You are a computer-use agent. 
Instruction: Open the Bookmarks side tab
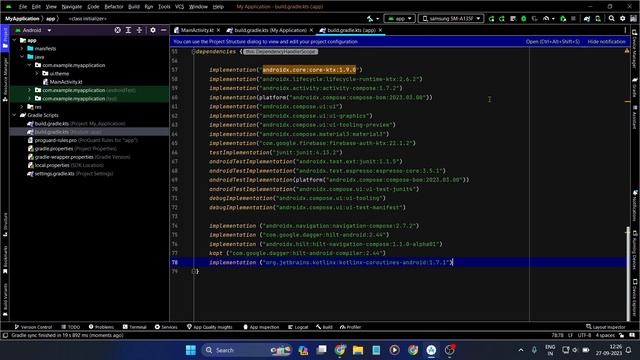pyautogui.click(x=5, y=260)
